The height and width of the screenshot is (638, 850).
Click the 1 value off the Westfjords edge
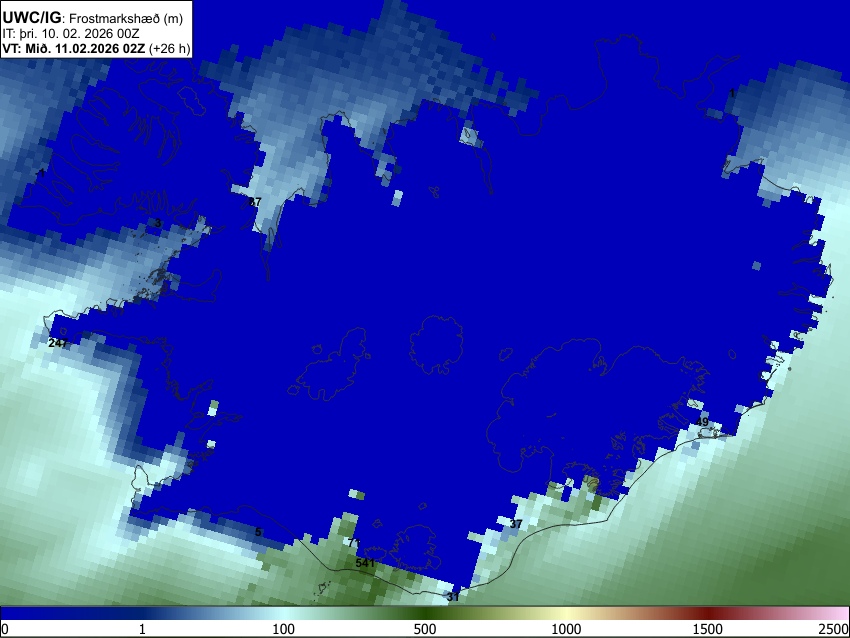(42, 173)
